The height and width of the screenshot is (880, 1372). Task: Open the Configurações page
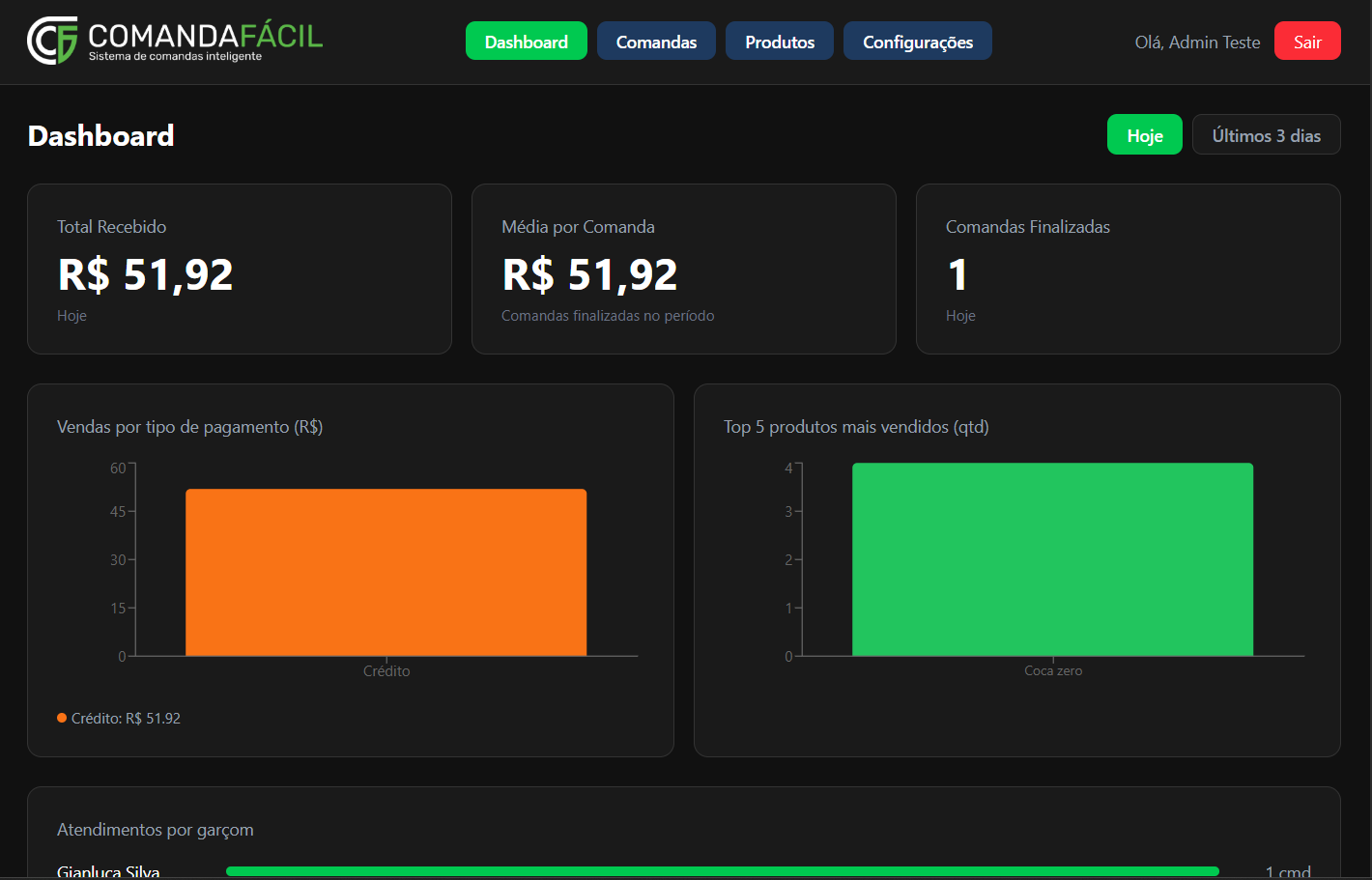(917, 41)
